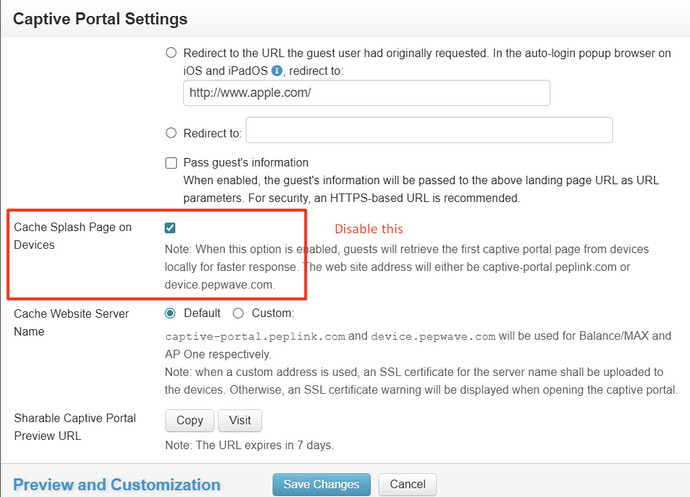690x497 pixels.
Task: Click the red 'Disable this' annotation
Action: click(369, 229)
